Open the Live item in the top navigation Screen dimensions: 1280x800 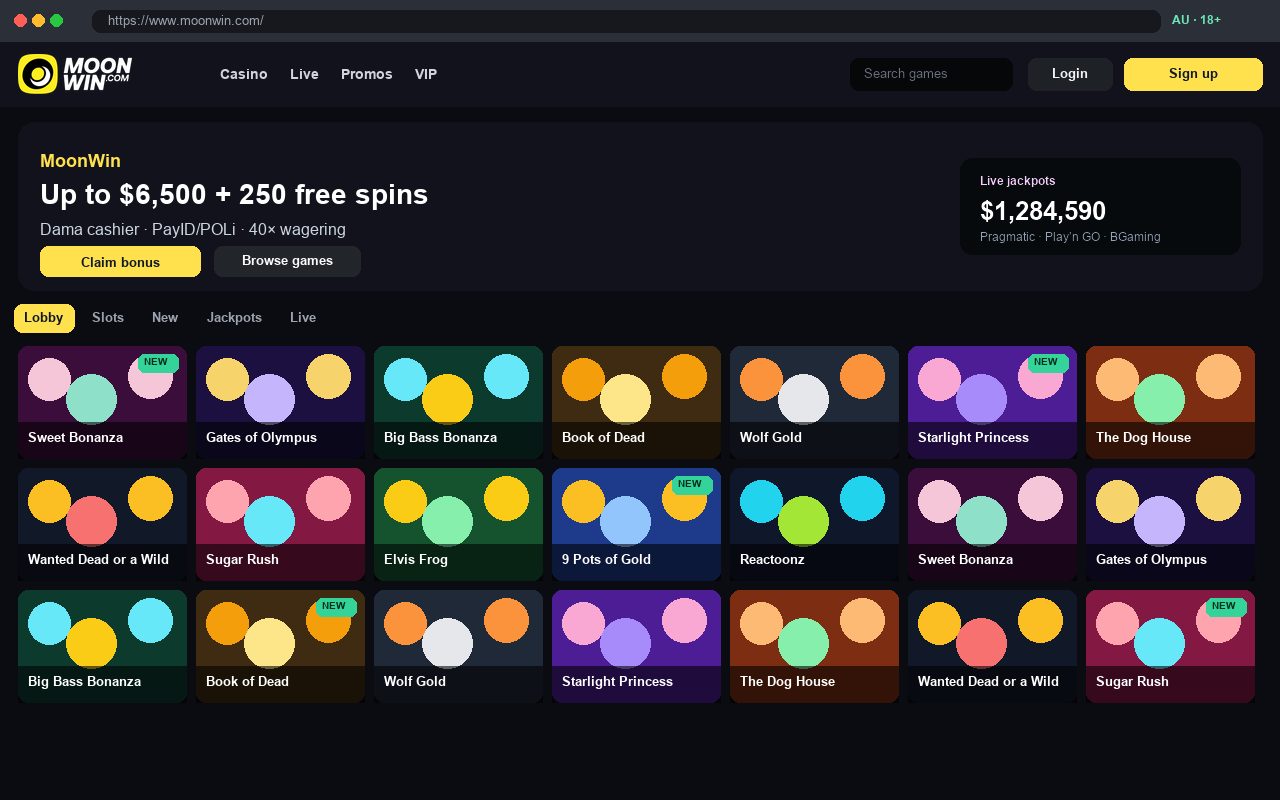click(x=304, y=74)
